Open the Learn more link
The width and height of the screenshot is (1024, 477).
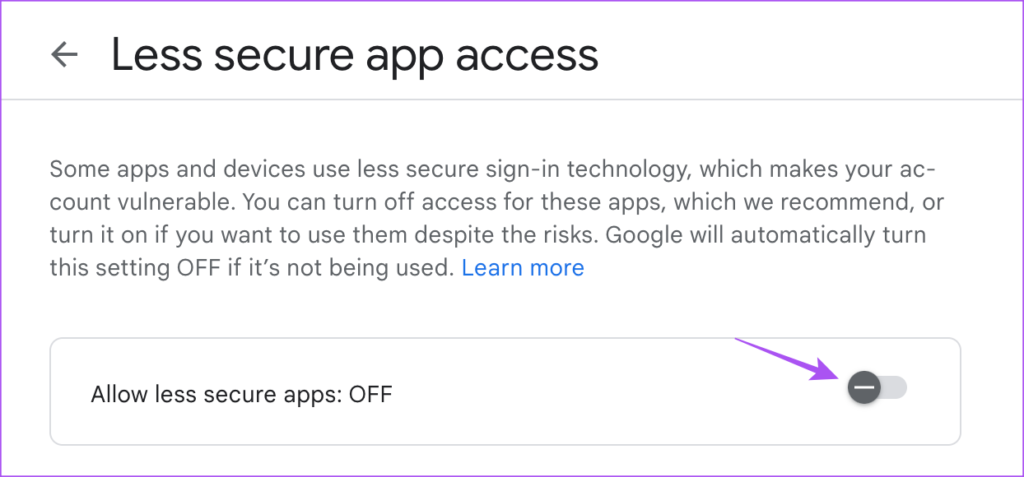pos(522,268)
